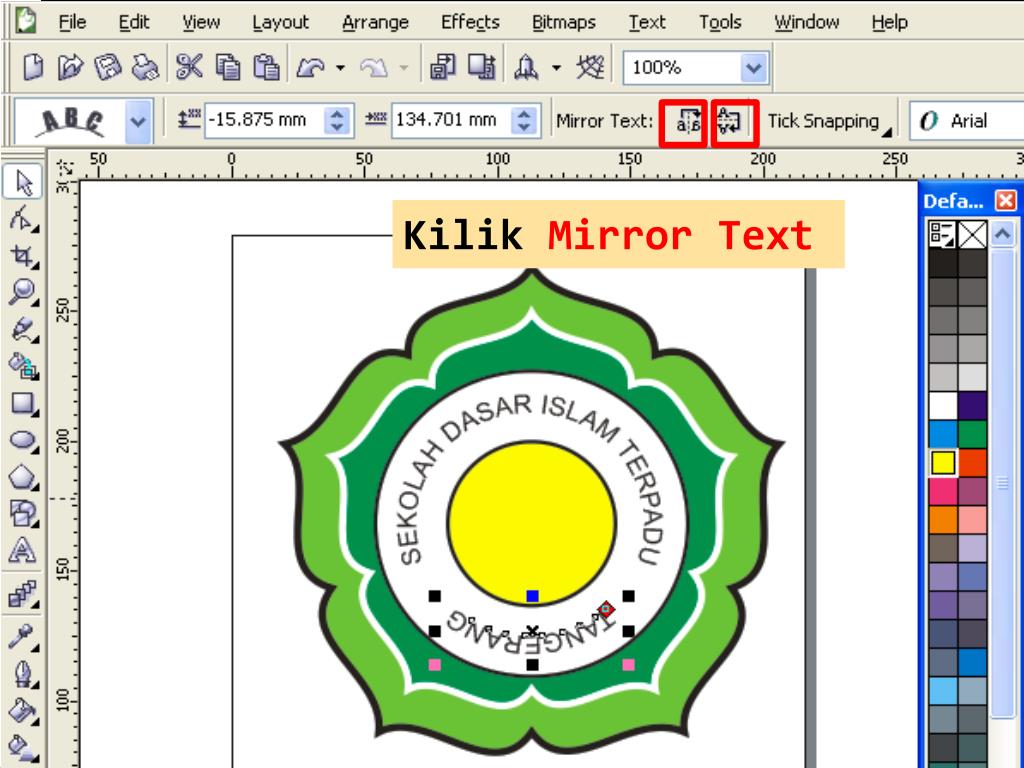1024x768 pixels.
Task: Select the Basic shapes tool
Action: click(23, 513)
